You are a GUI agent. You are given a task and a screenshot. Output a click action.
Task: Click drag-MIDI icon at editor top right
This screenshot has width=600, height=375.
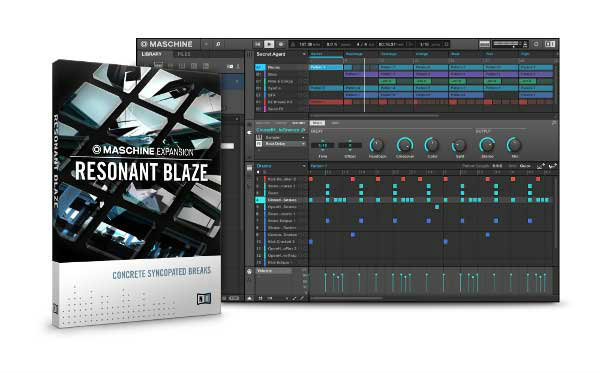[x=541, y=166]
